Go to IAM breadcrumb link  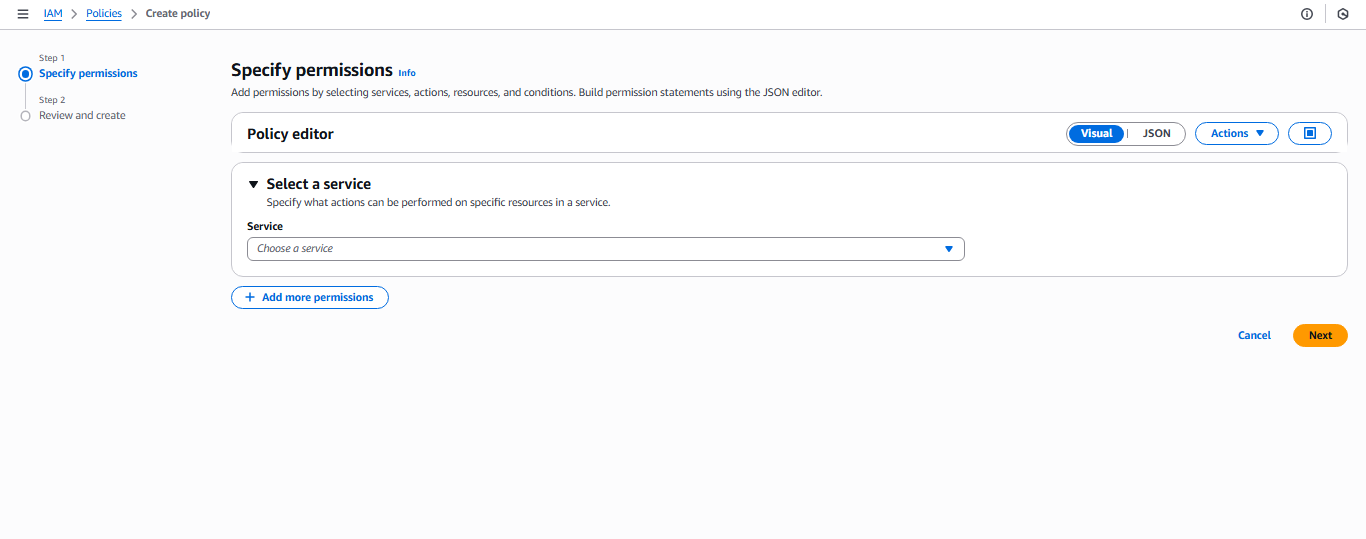pyautogui.click(x=53, y=14)
